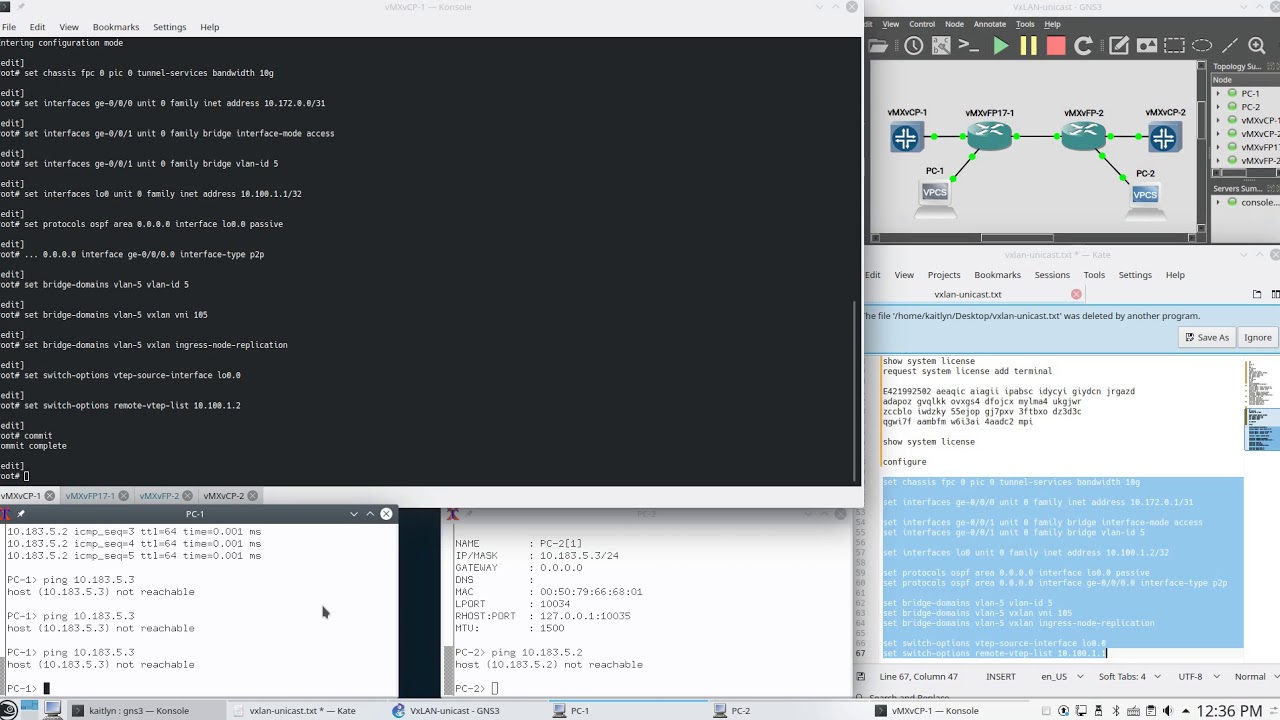Image resolution: width=1280 pixels, height=720 pixels.
Task: Open Tools menu in GNS3
Action: click(1025, 24)
